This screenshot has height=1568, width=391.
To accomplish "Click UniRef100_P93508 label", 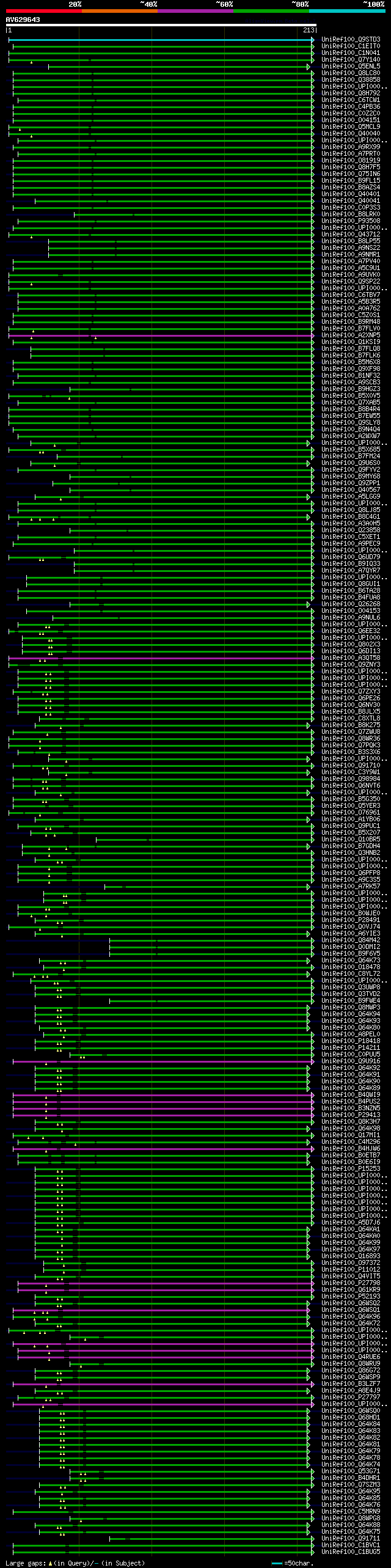I will point(351,221).
